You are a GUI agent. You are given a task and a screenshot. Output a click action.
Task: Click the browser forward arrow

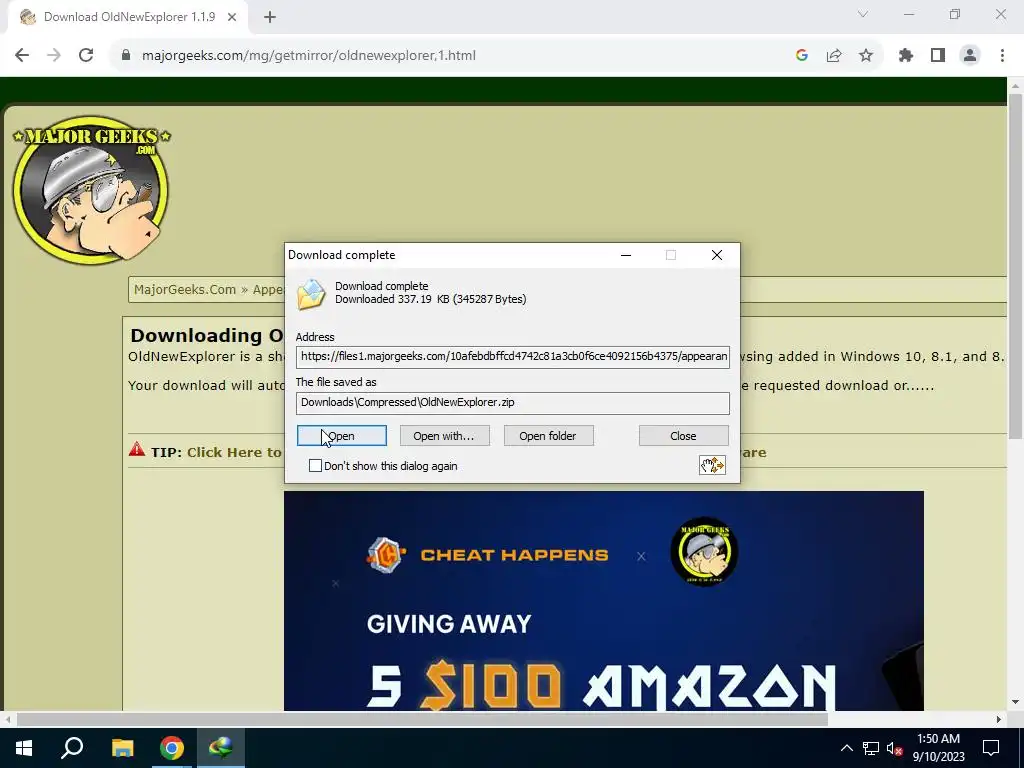pyautogui.click(x=54, y=56)
